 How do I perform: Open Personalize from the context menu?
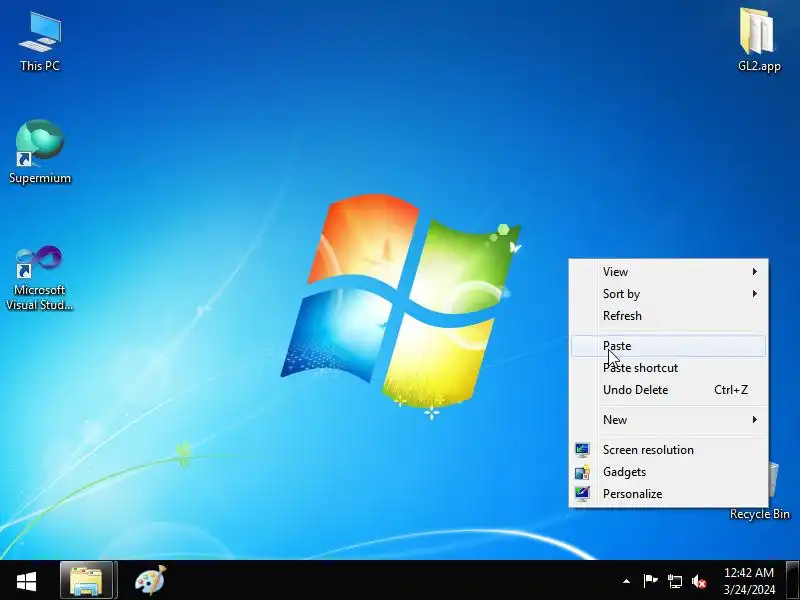pyautogui.click(x=668, y=494)
